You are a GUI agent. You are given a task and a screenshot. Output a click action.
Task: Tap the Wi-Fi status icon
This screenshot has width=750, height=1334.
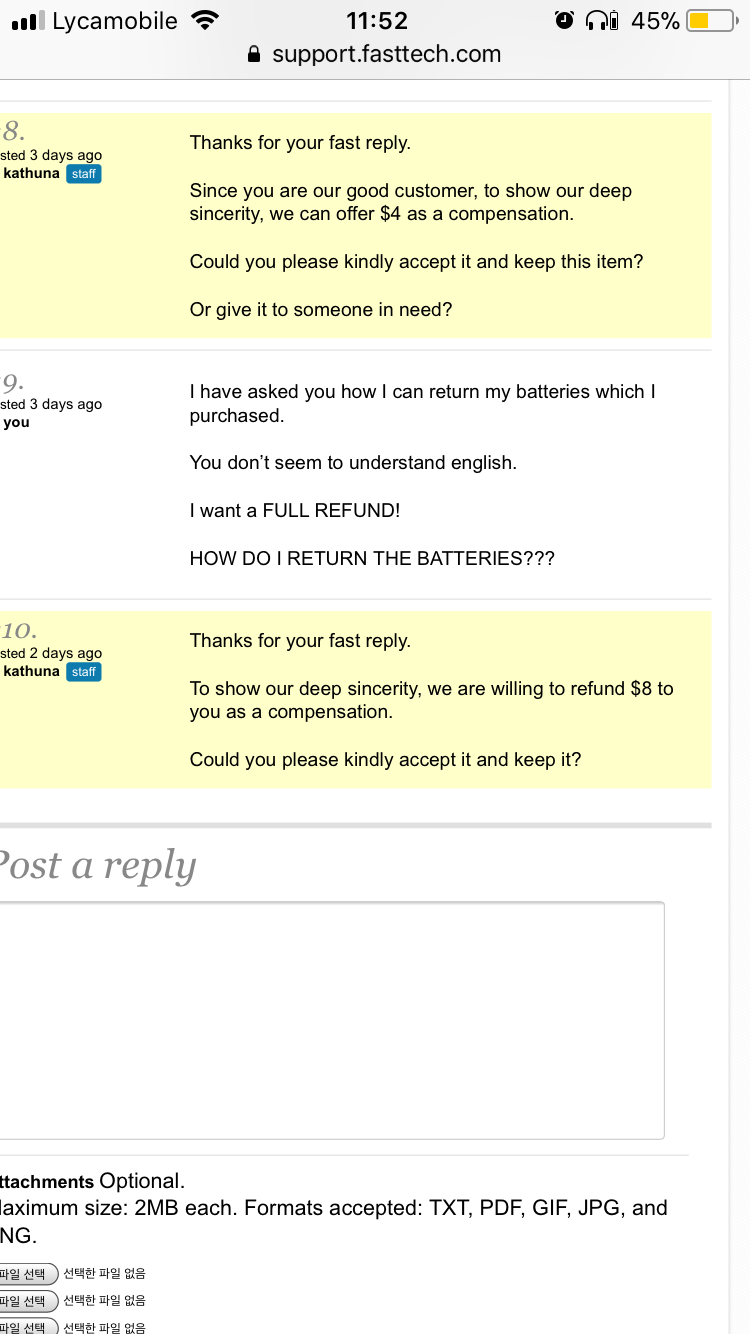pos(205,20)
